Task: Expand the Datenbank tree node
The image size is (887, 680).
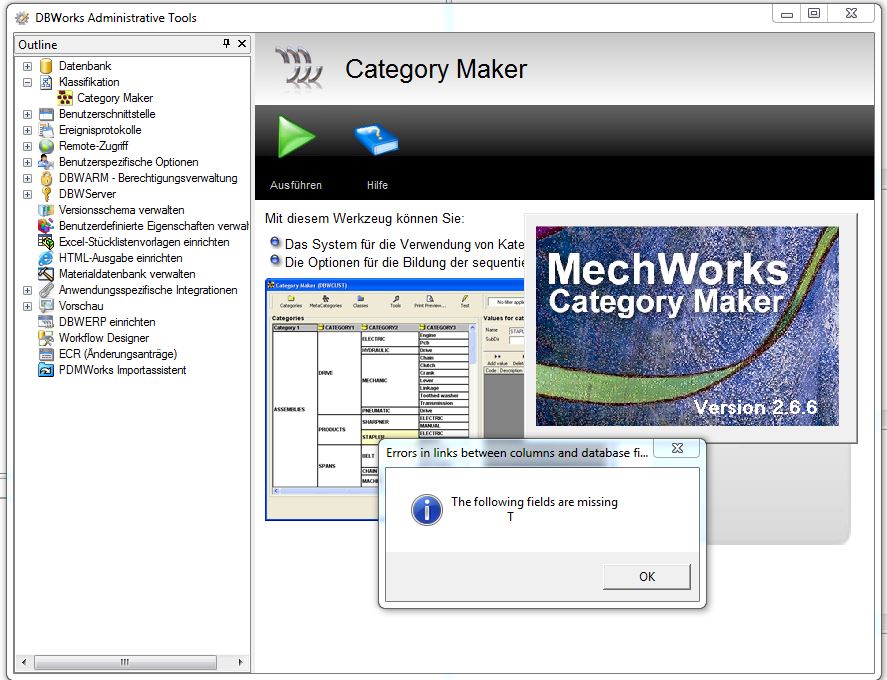Action: point(27,66)
